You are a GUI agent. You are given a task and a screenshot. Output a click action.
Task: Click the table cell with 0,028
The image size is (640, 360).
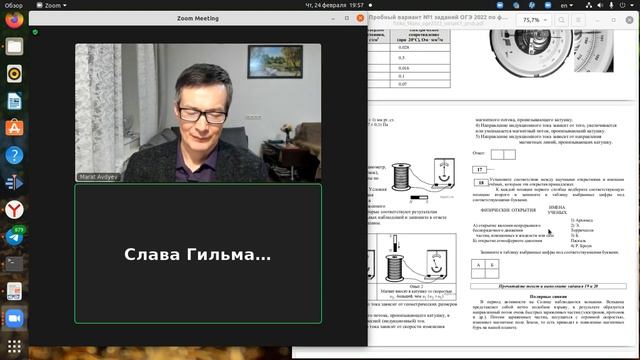click(x=420, y=47)
